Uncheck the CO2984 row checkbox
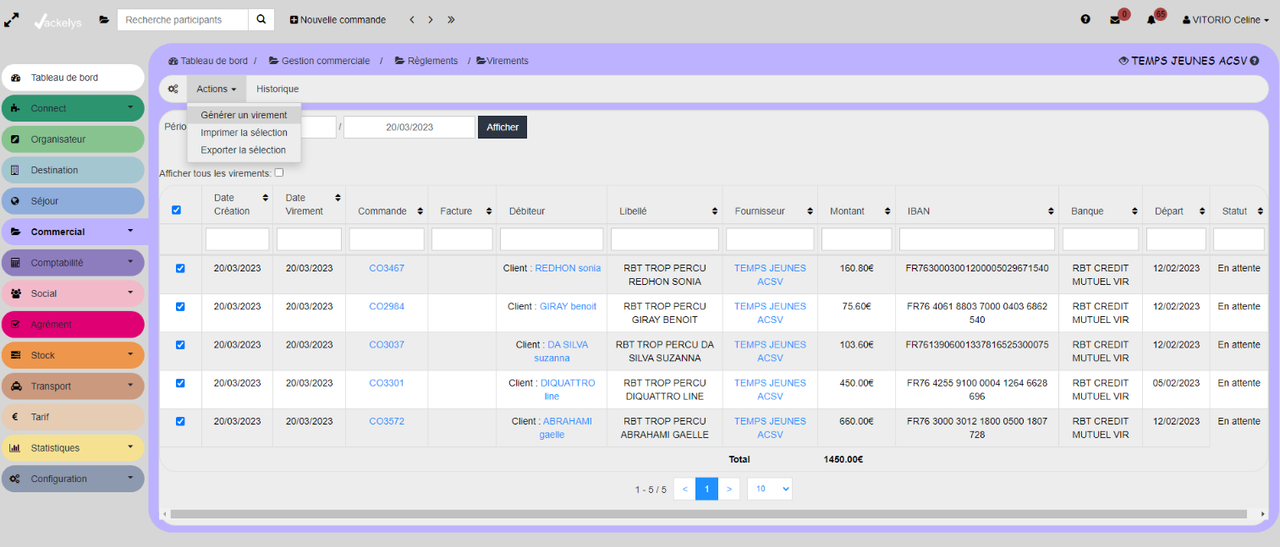Viewport: 1280px width, 547px height. coord(180,306)
